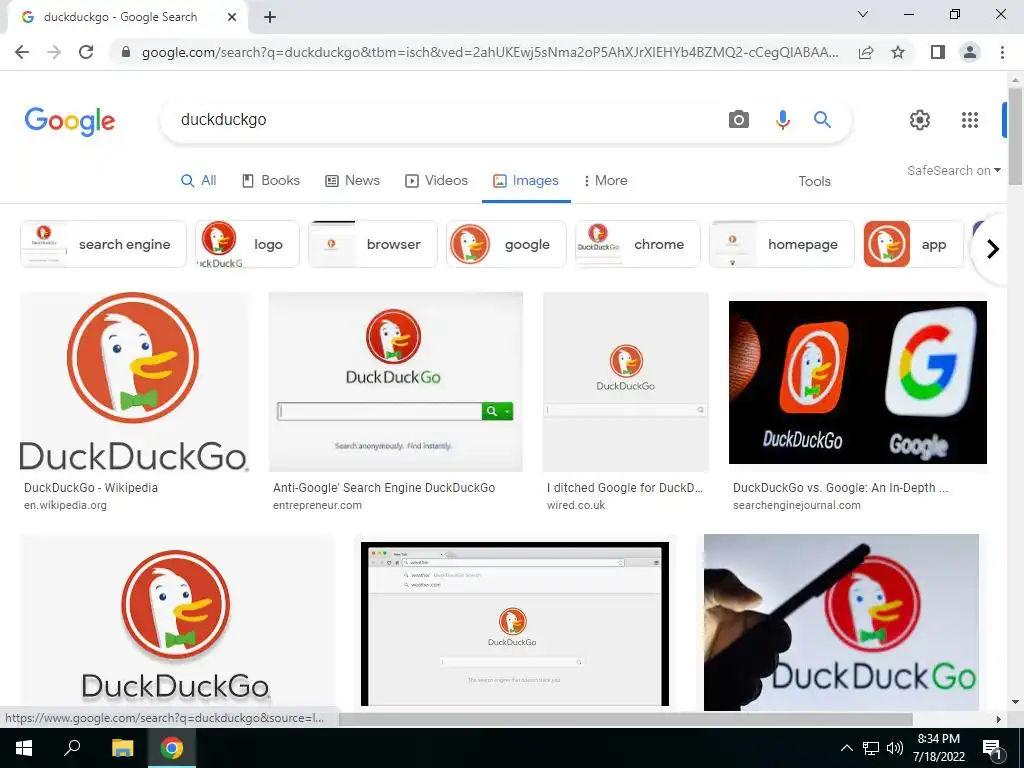Go back with the browser back arrow

click(x=22, y=52)
